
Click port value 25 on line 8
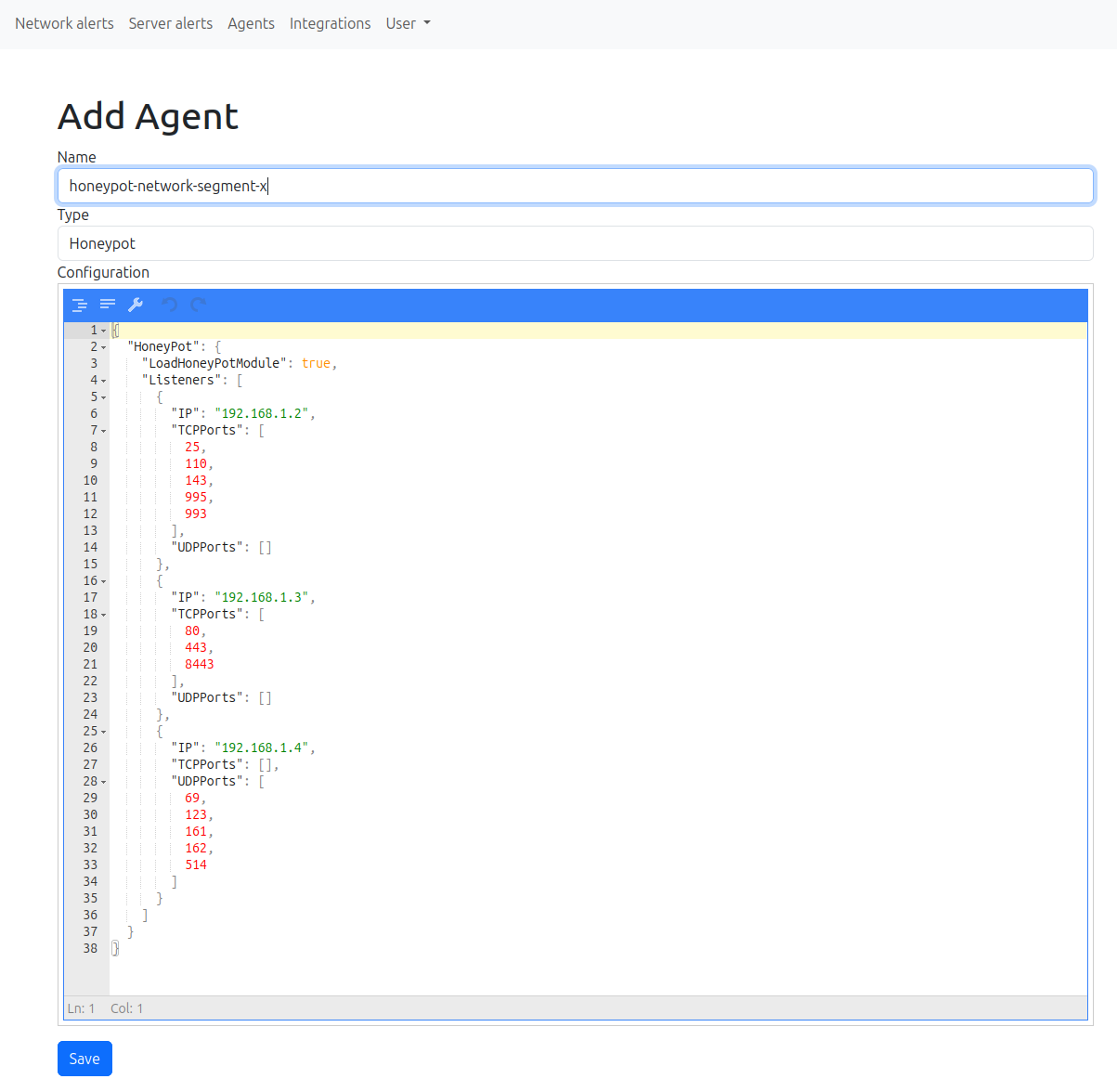coord(192,447)
